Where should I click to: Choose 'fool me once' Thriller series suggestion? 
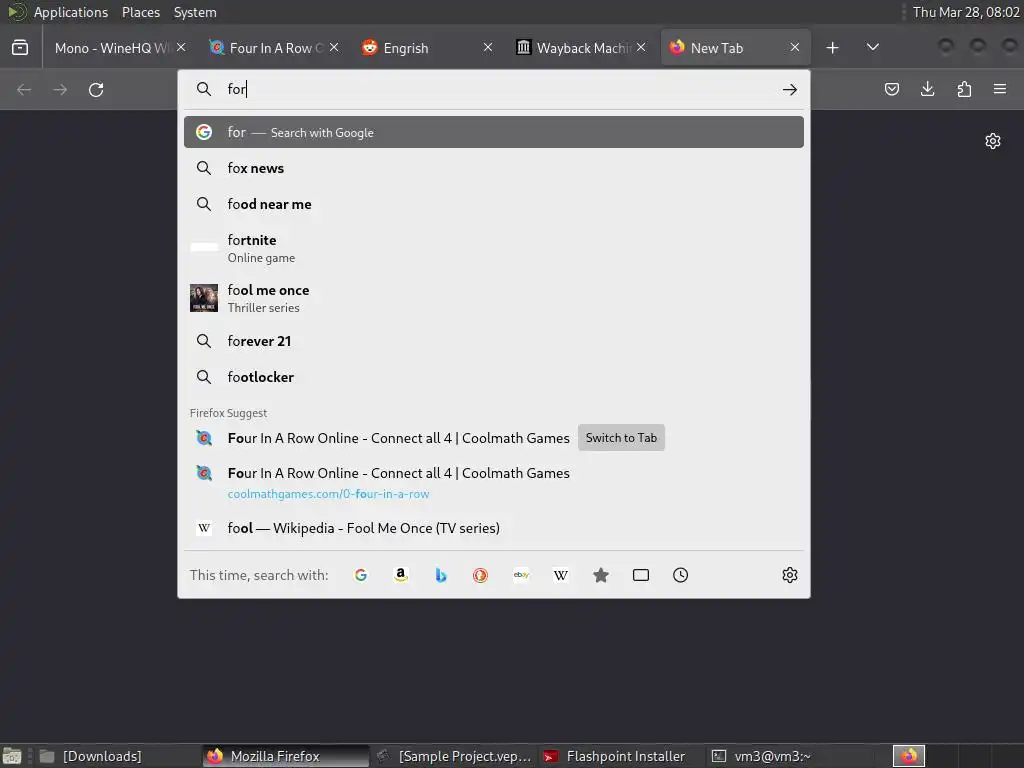(x=494, y=298)
